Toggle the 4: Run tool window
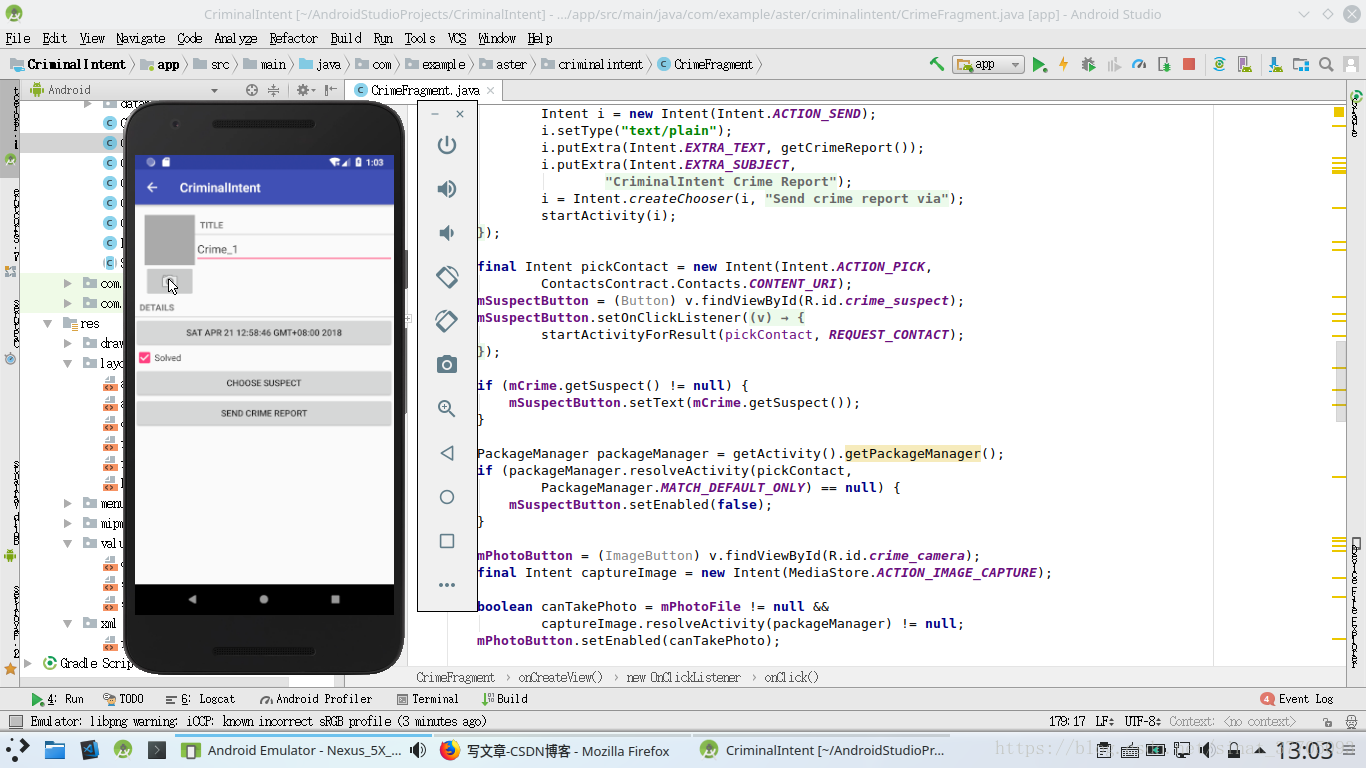This screenshot has width=1366, height=768. click(58, 699)
